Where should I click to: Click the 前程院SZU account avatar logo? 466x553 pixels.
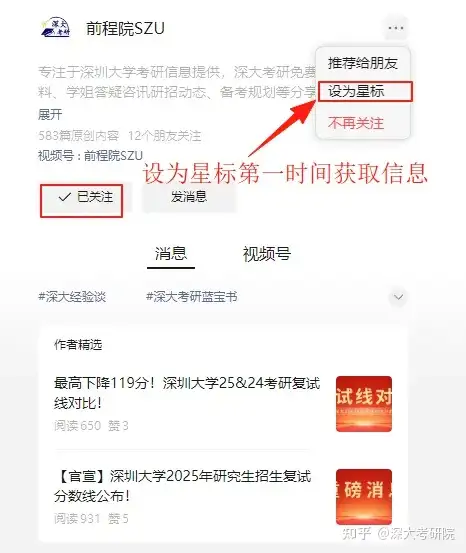click(x=55, y=27)
